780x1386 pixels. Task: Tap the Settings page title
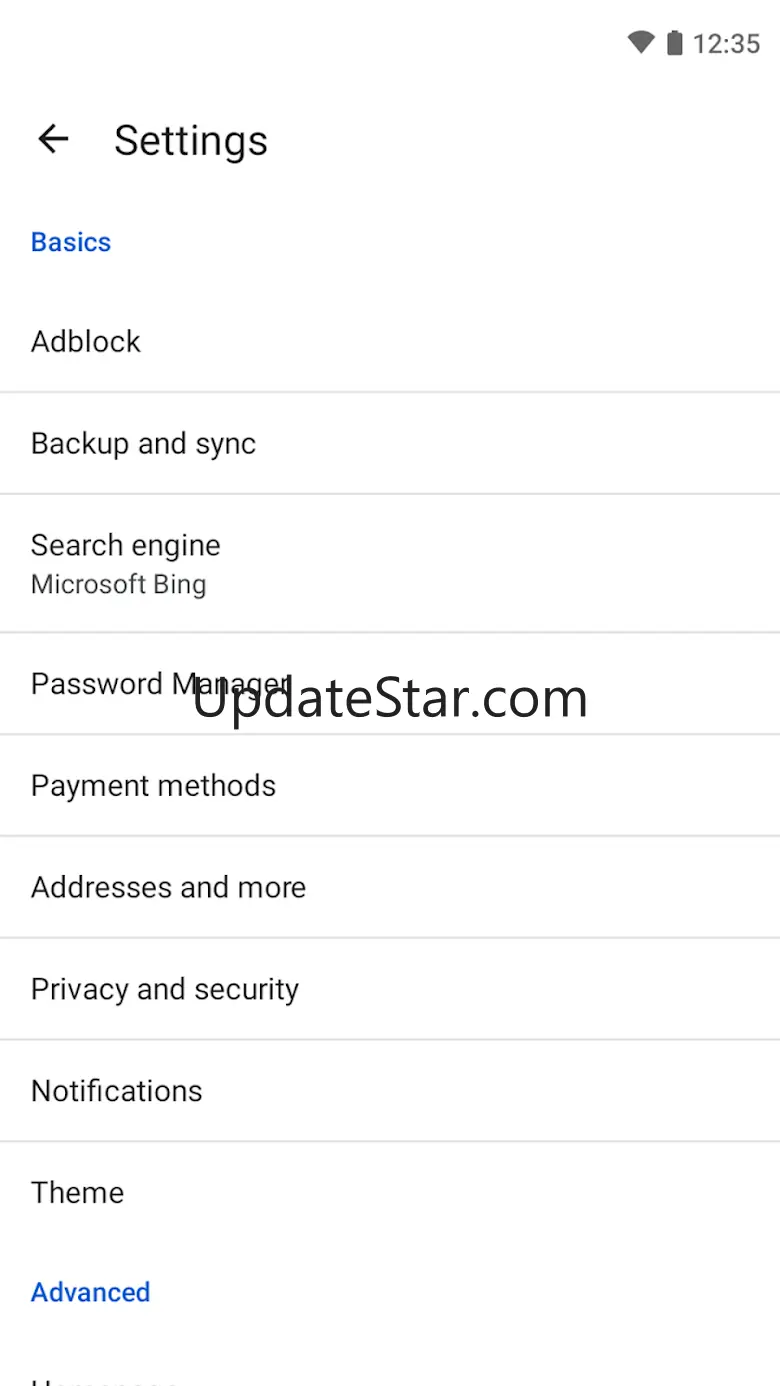point(191,140)
